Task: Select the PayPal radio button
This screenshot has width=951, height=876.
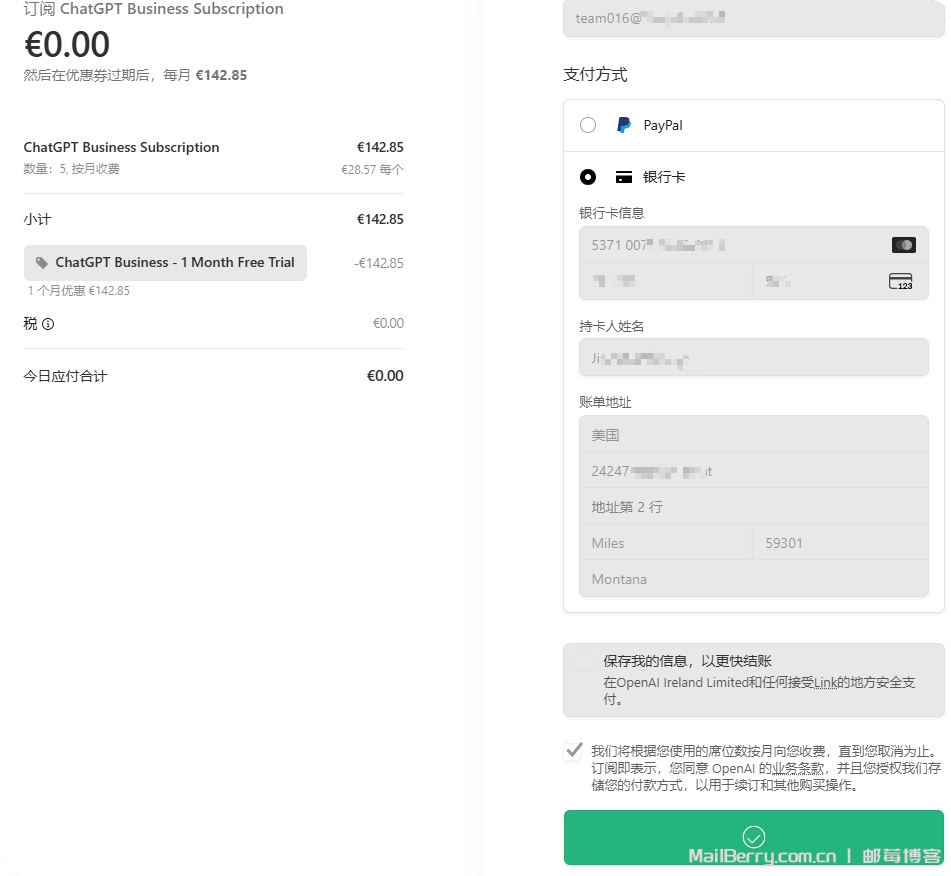Action: point(588,125)
